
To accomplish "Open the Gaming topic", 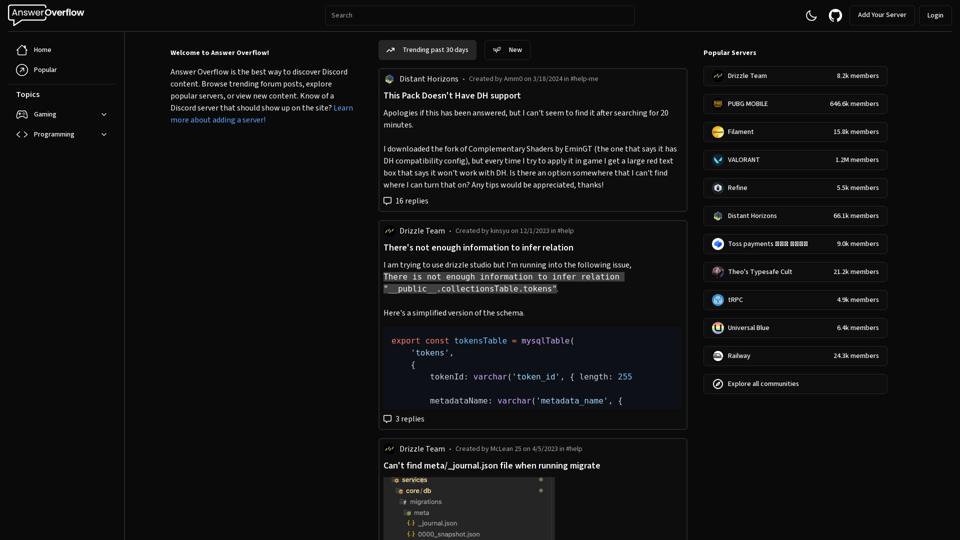I will pos(45,114).
